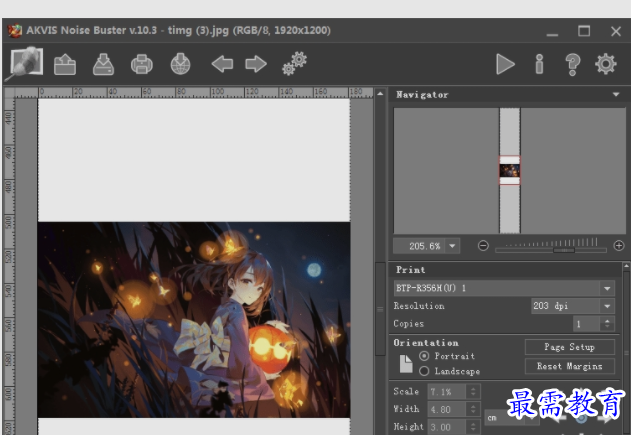Screen dimensions: 631x435
Task: Click the Width 4.80 input field
Action: 447,410
